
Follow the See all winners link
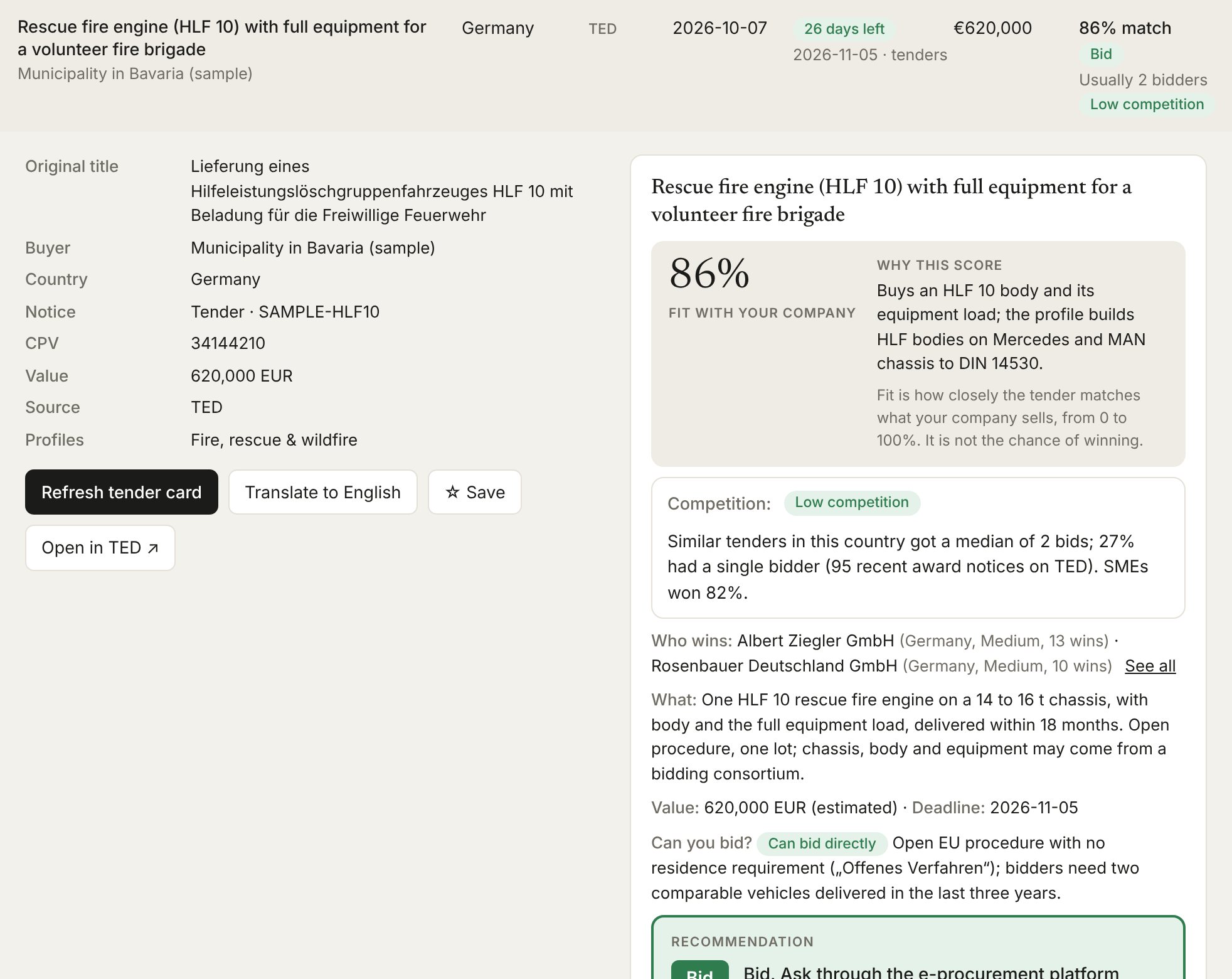coord(1150,666)
